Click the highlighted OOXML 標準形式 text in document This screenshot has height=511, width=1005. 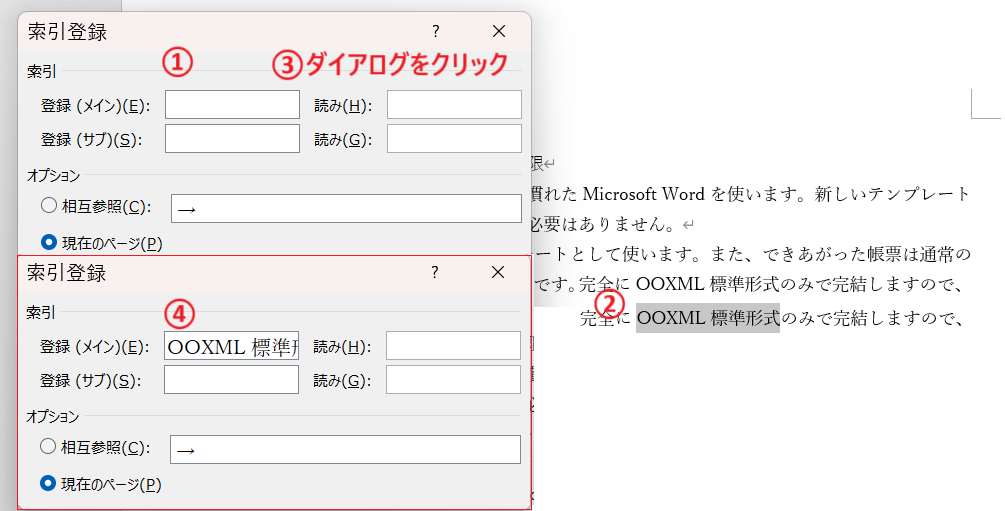(707, 319)
